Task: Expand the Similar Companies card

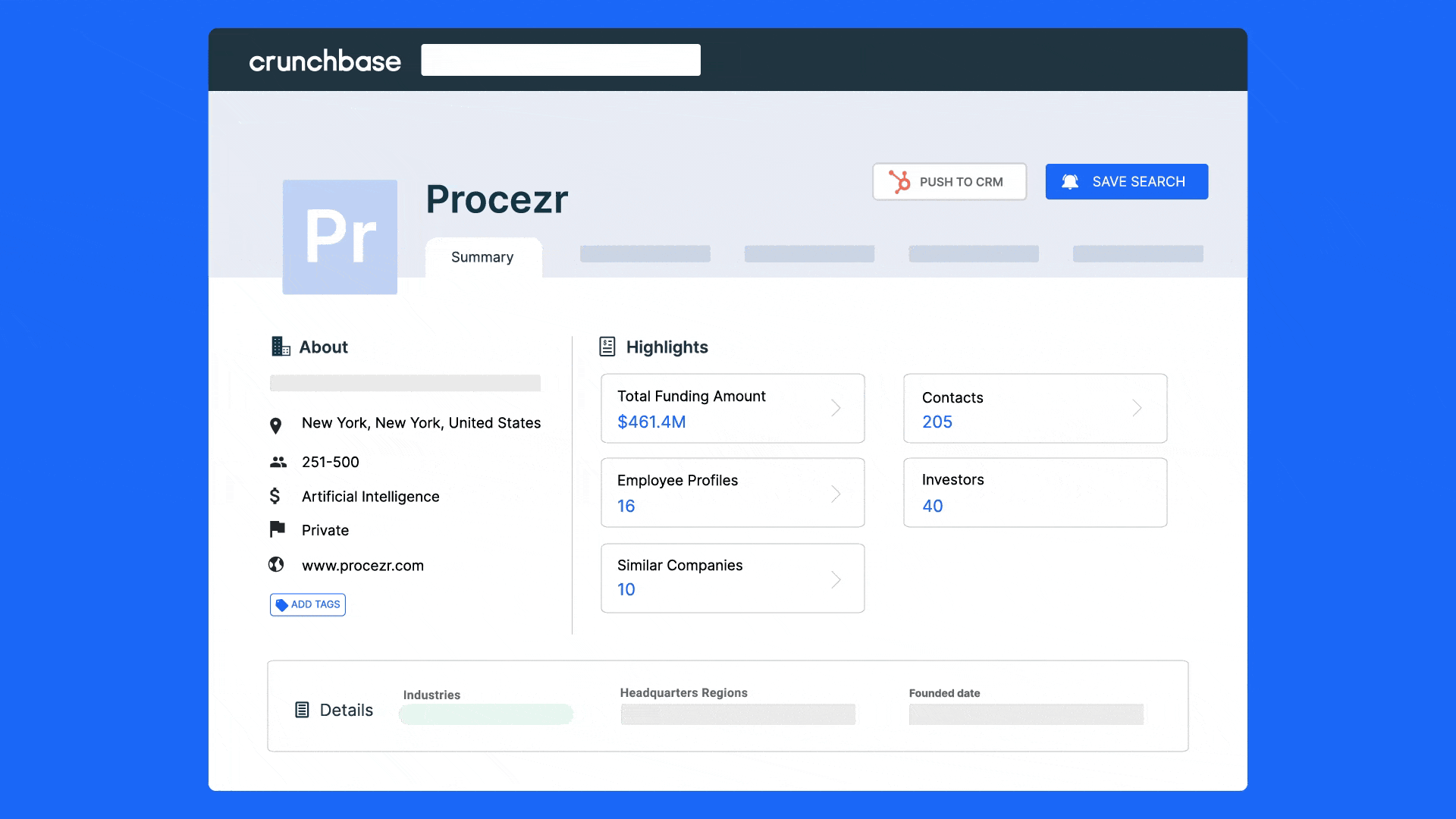Action: pyautogui.click(x=837, y=579)
